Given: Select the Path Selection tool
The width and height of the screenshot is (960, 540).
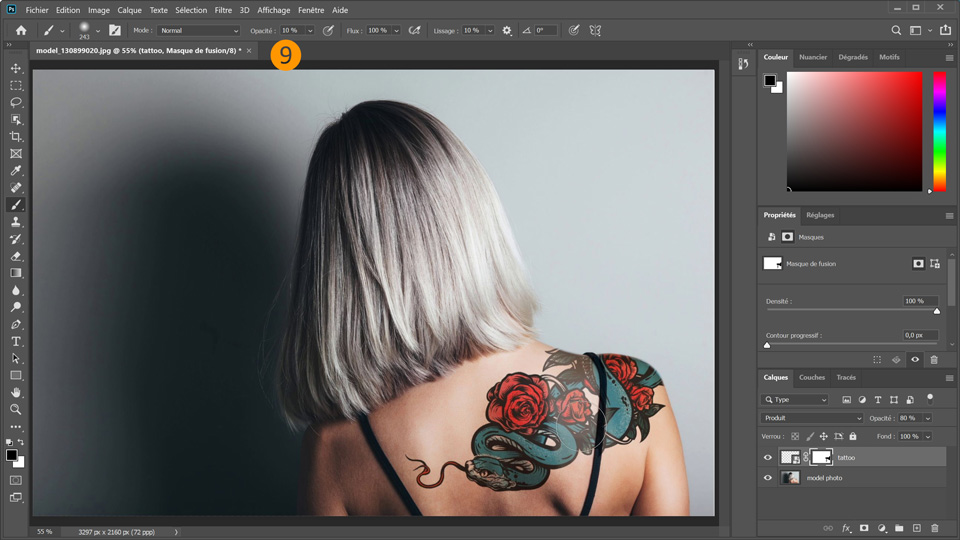Looking at the screenshot, I should point(16,358).
